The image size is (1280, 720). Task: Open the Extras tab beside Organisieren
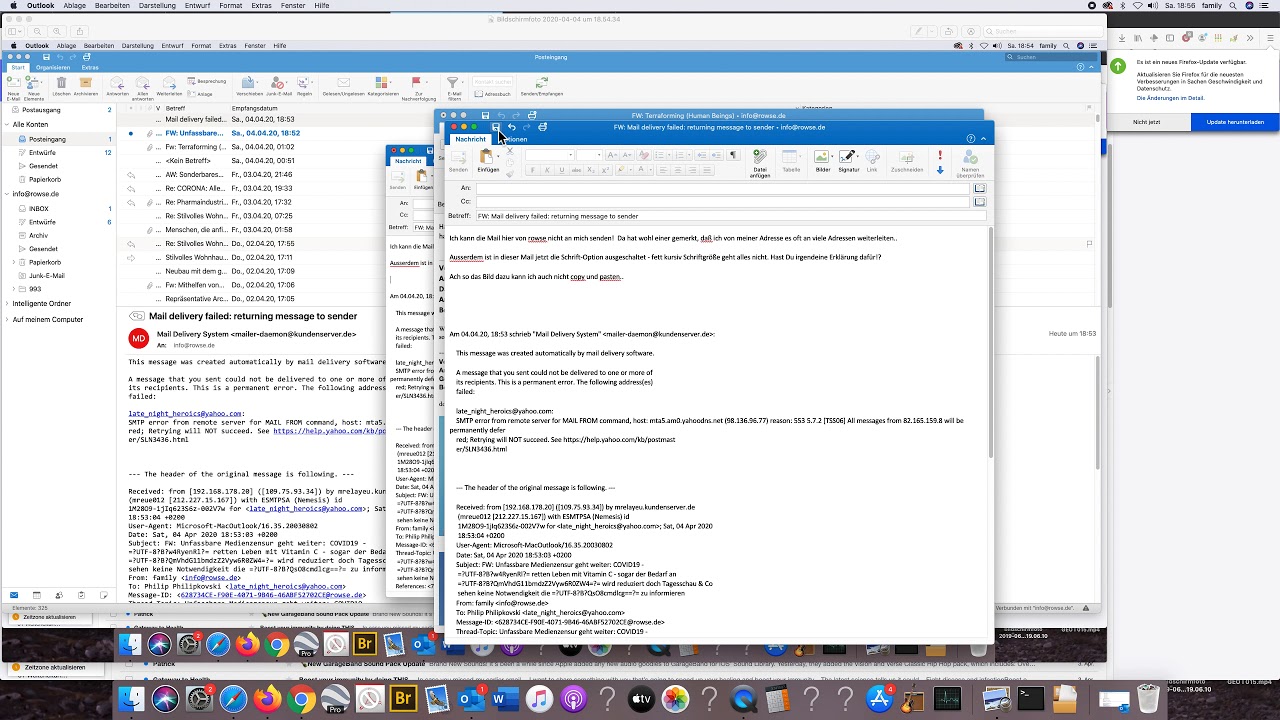point(90,67)
